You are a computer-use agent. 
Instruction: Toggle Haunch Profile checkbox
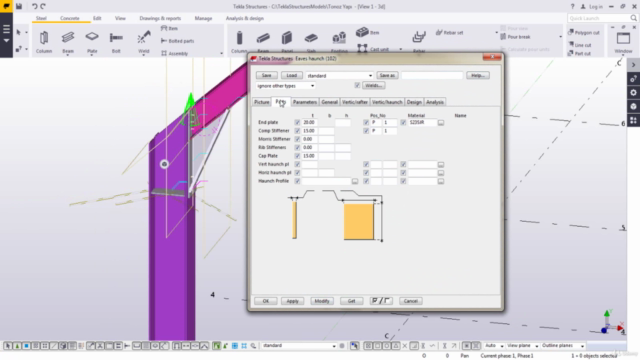(x=297, y=181)
